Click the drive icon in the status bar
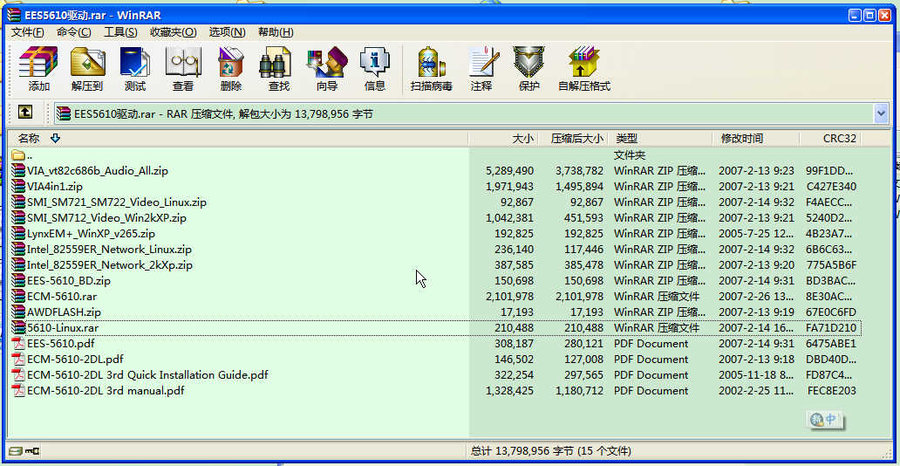Viewport: 900px width, 466px height. pyautogui.click(x=15, y=451)
